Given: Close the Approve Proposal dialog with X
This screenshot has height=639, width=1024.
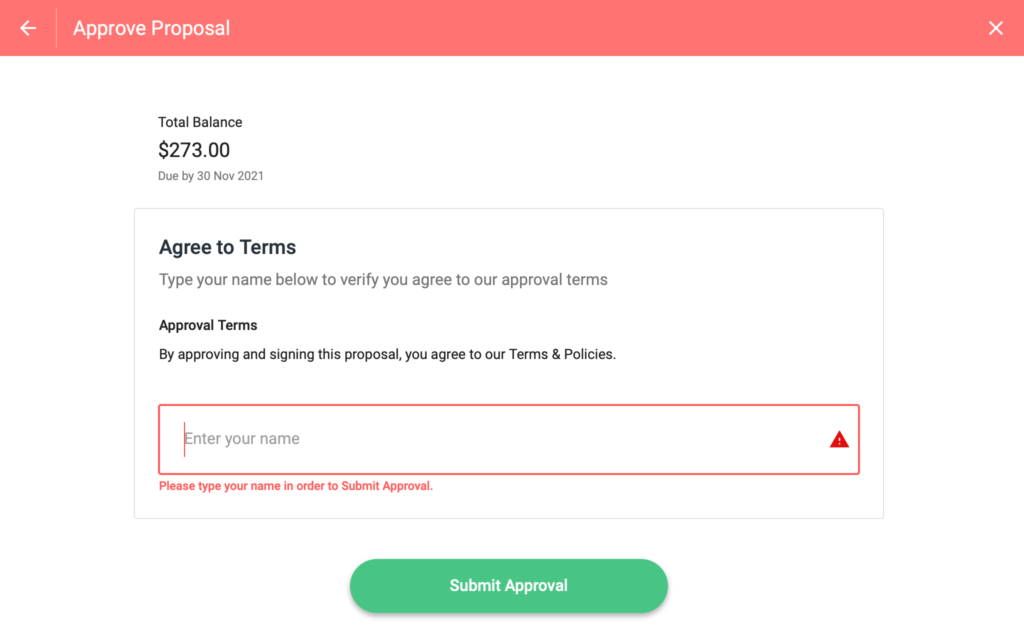Looking at the screenshot, I should pyautogui.click(x=995, y=28).
